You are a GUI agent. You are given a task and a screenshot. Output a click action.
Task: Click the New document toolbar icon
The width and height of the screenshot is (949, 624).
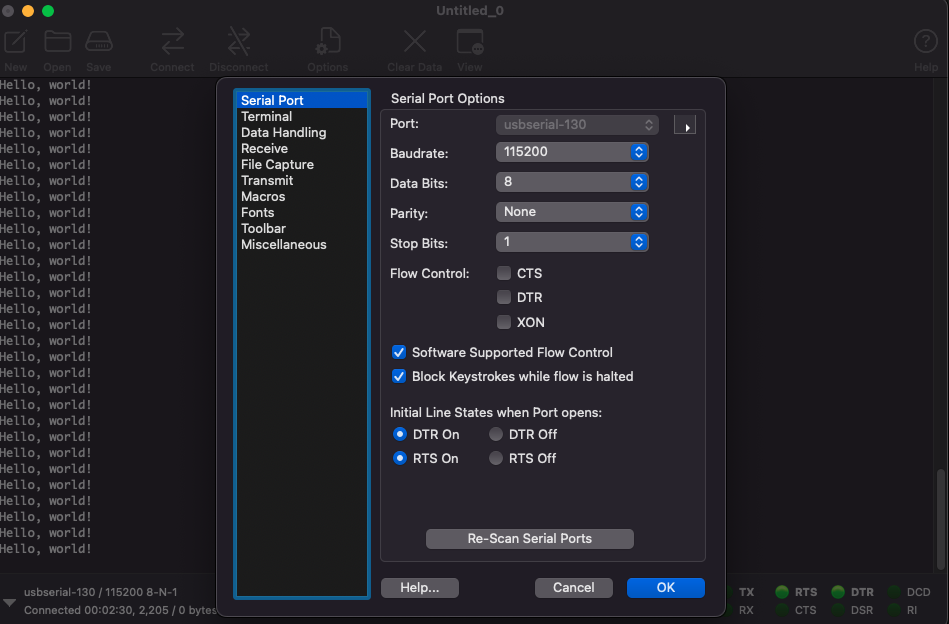tap(16, 42)
